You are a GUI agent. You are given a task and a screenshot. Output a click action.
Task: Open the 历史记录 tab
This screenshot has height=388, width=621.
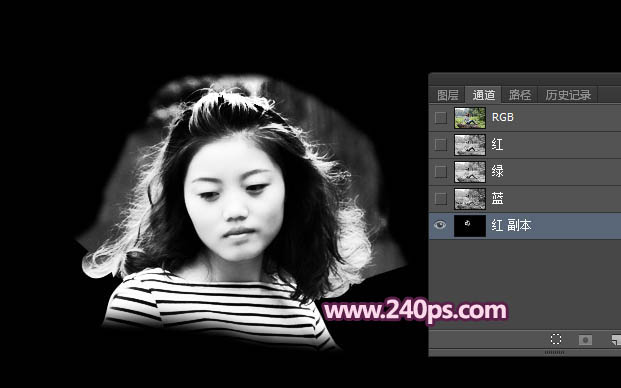[568, 95]
